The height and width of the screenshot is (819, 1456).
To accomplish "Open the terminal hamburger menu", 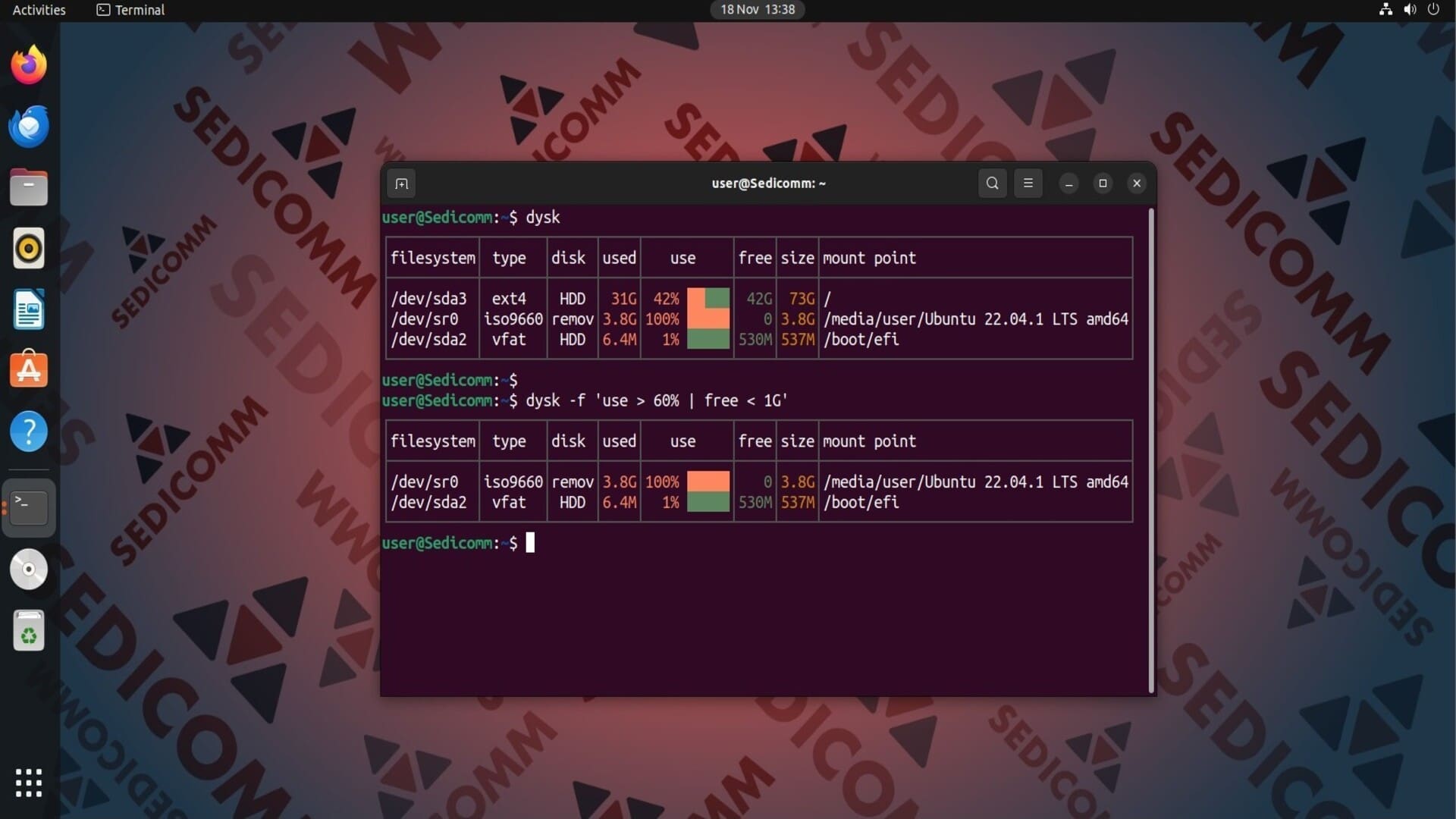I will coord(1028,184).
